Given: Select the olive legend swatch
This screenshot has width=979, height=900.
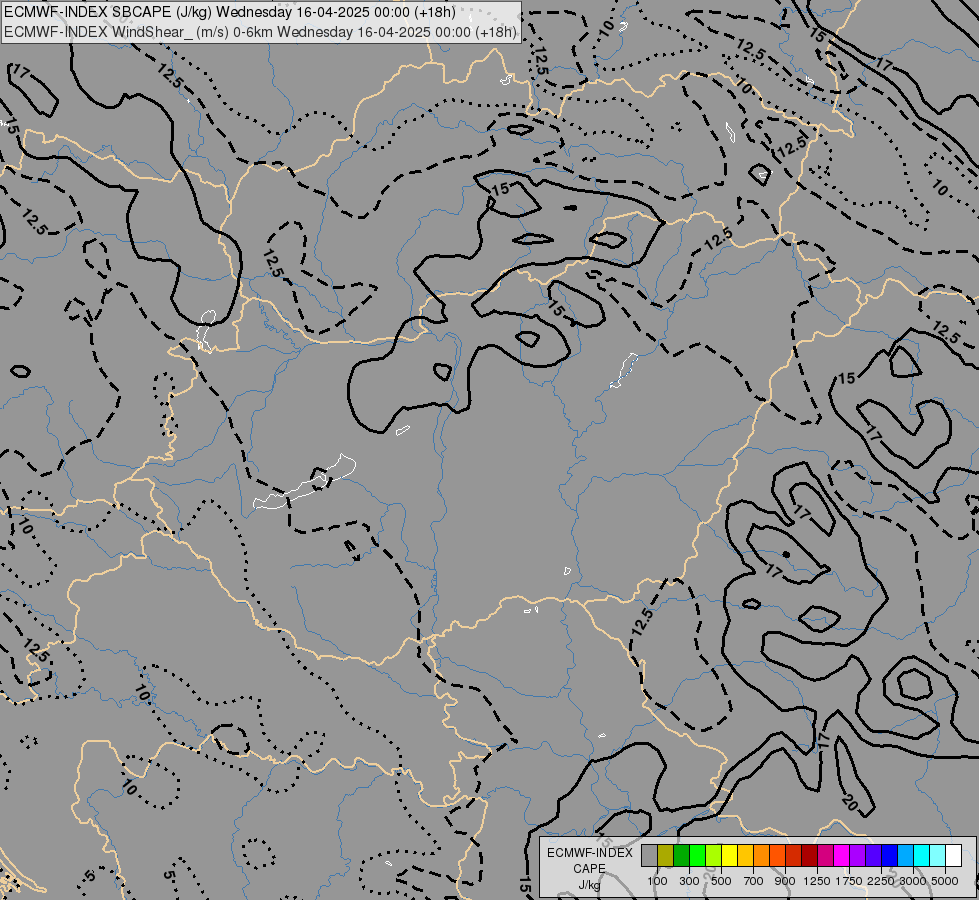Looking at the screenshot, I should (665, 855).
